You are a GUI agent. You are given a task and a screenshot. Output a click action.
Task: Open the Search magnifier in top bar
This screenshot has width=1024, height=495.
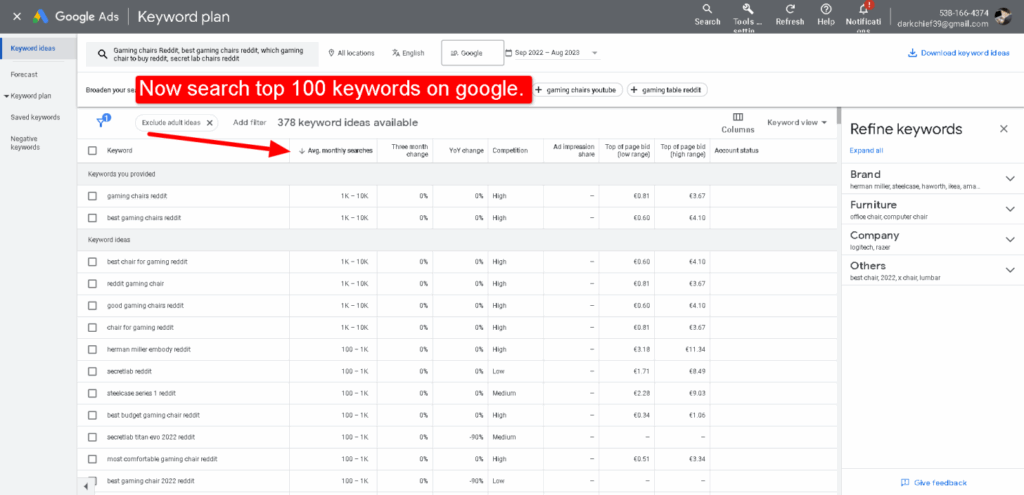click(x=707, y=9)
